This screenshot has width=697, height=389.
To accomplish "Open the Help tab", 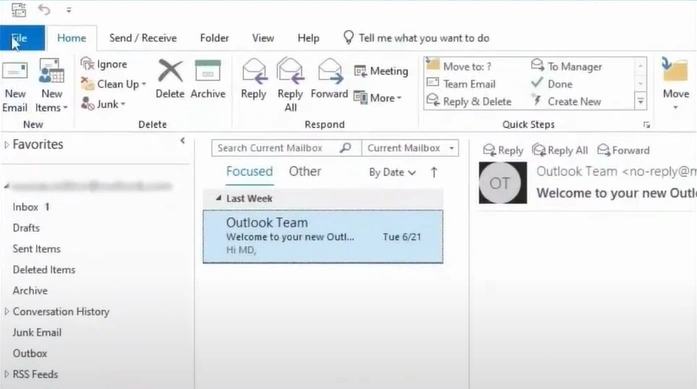I will coord(308,38).
